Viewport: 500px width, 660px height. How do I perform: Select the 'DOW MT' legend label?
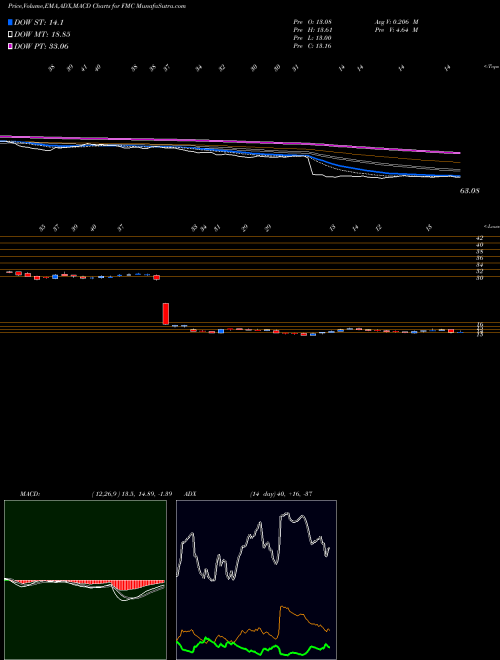(x=42, y=34)
